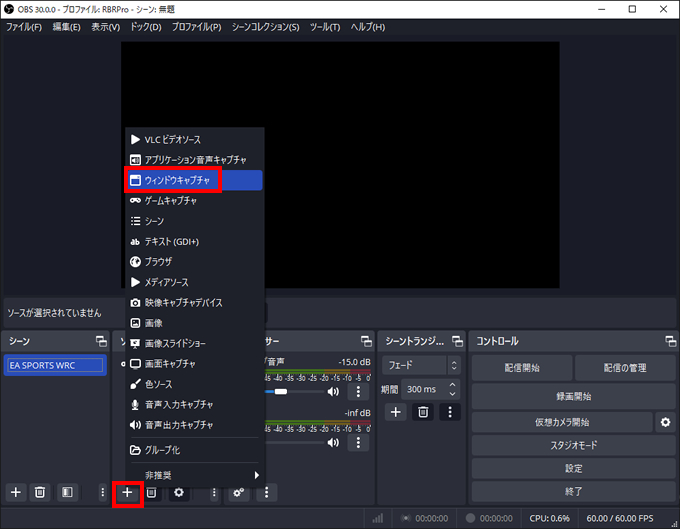680x529 pixels.
Task: Select ブラウザ source from menu
Action: [x=194, y=262]
